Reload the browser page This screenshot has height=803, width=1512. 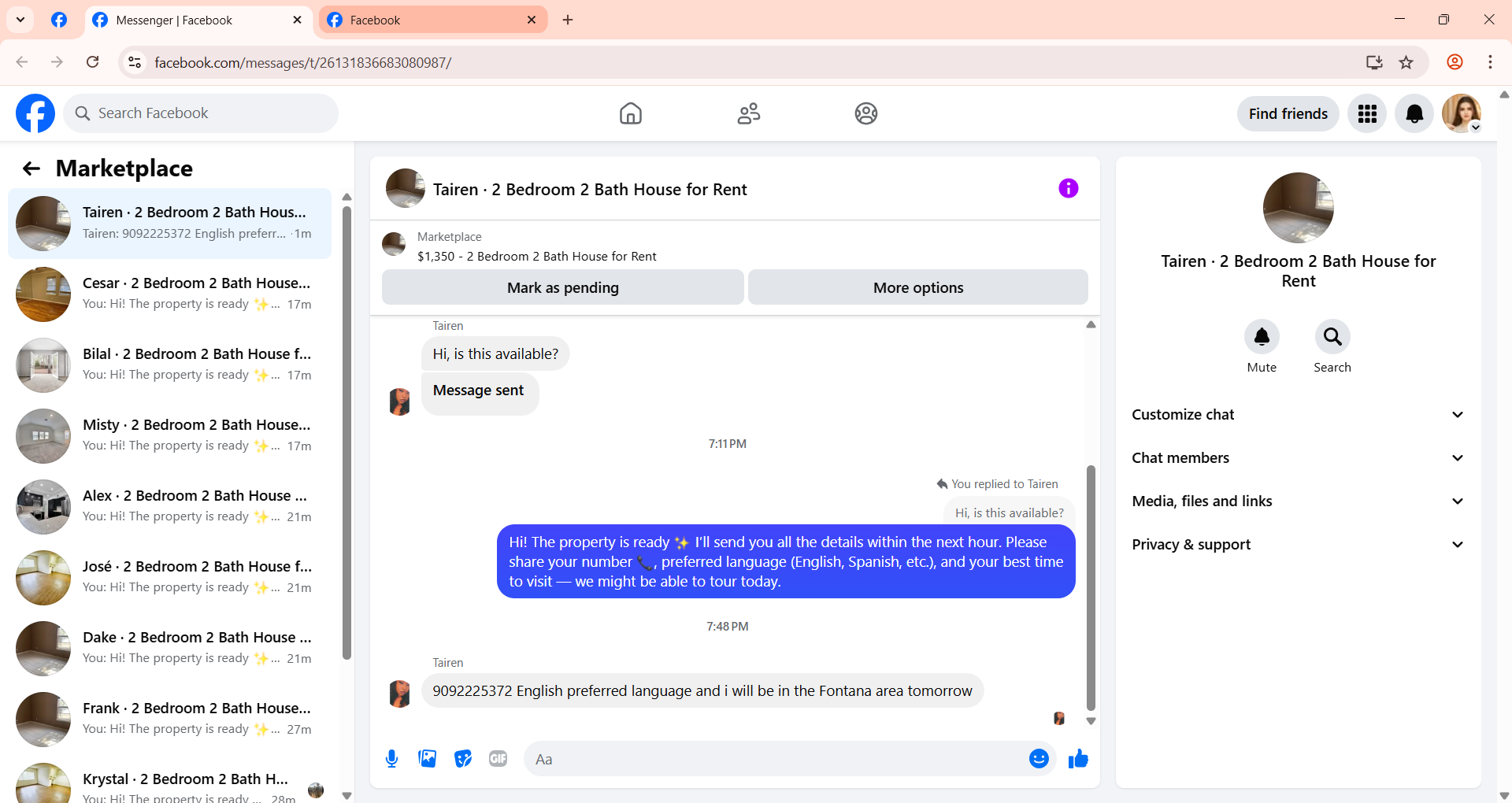point(93,62)
